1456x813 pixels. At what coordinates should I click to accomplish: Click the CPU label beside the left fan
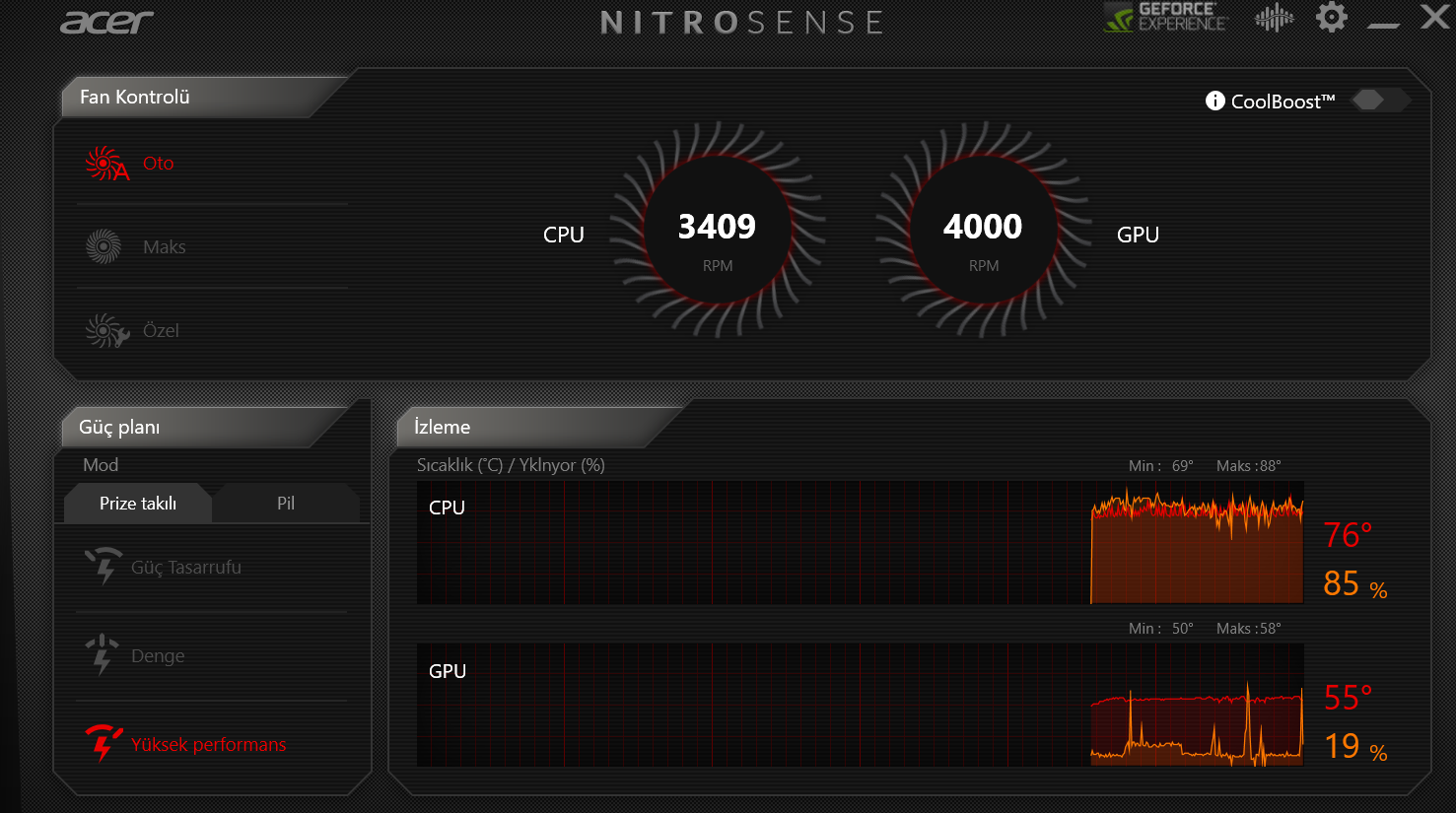point(564,235)
